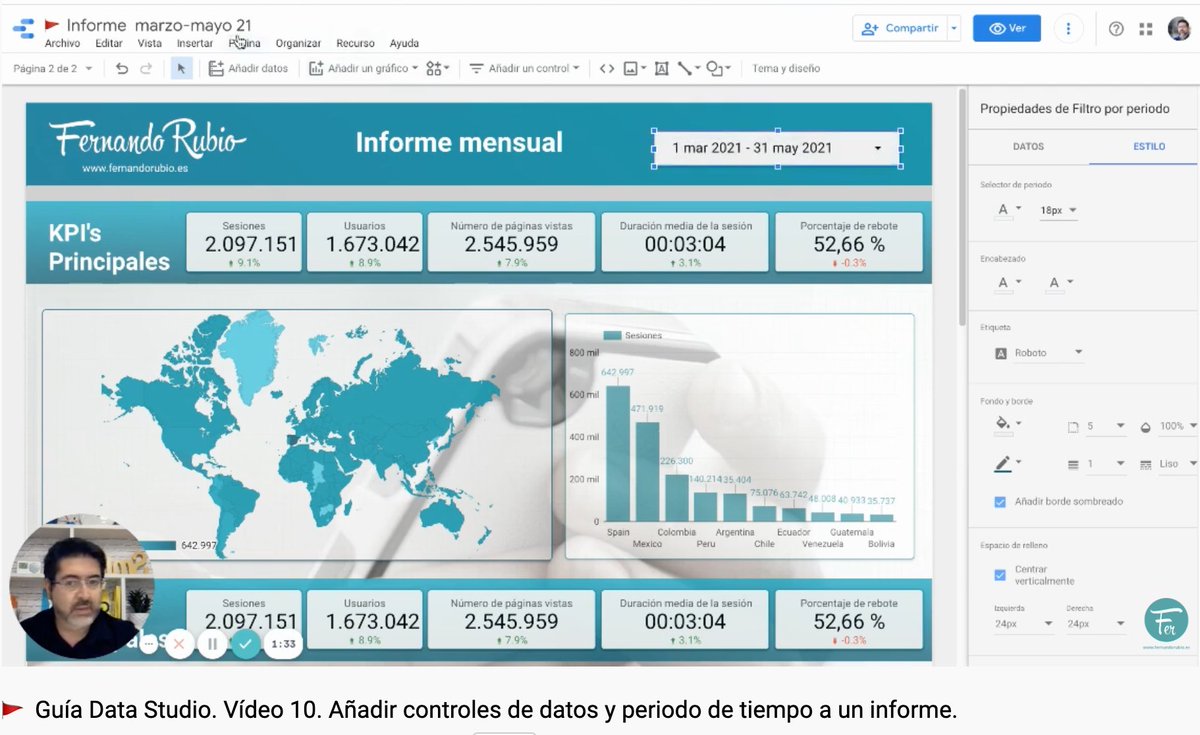This screenshot has width=1200, height=735.
Task: Click the red flag before the report title
Action: [x=52, y=25]
